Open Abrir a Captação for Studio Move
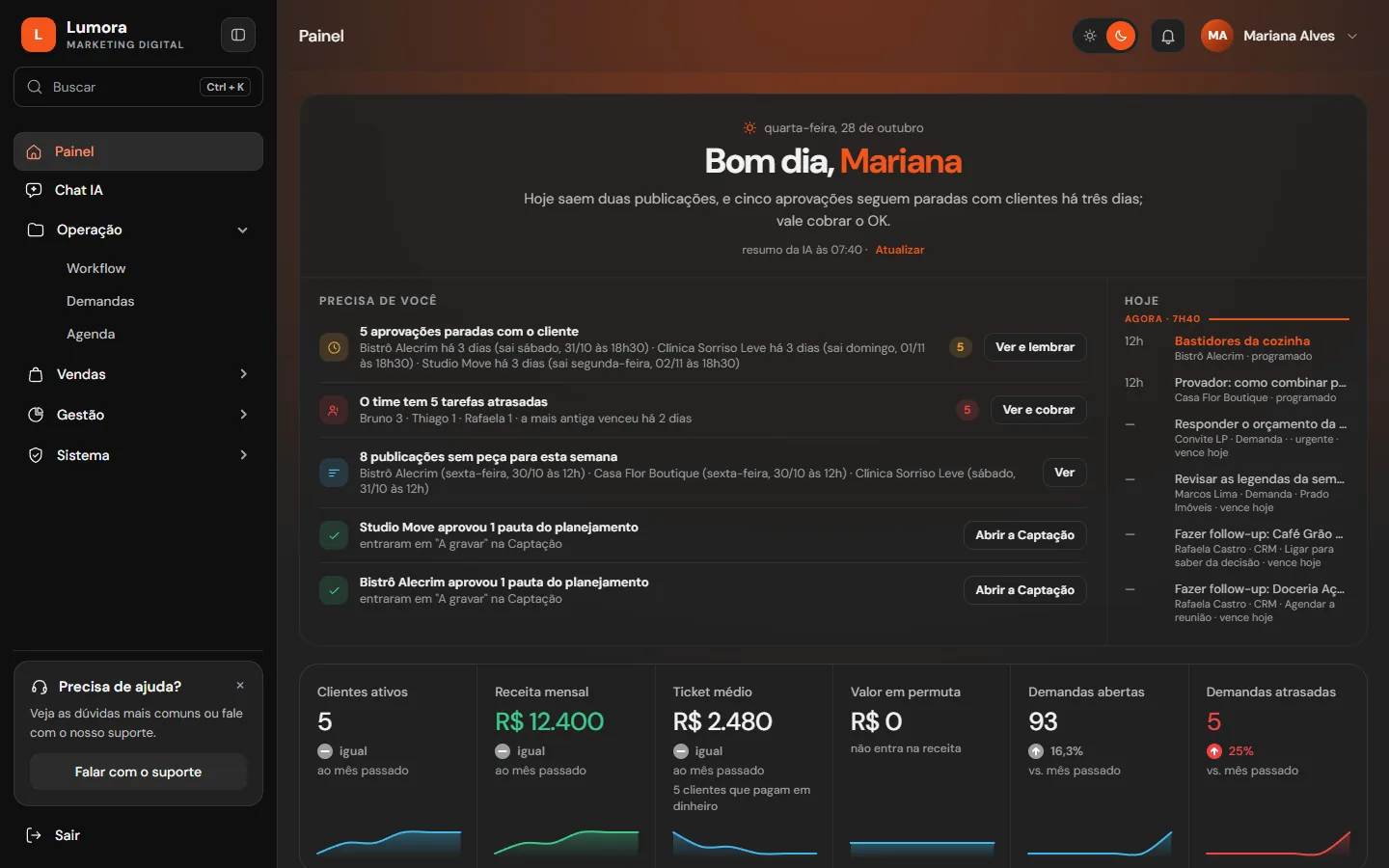The height and width of the screenshot is (868, 1389). 1025,535
